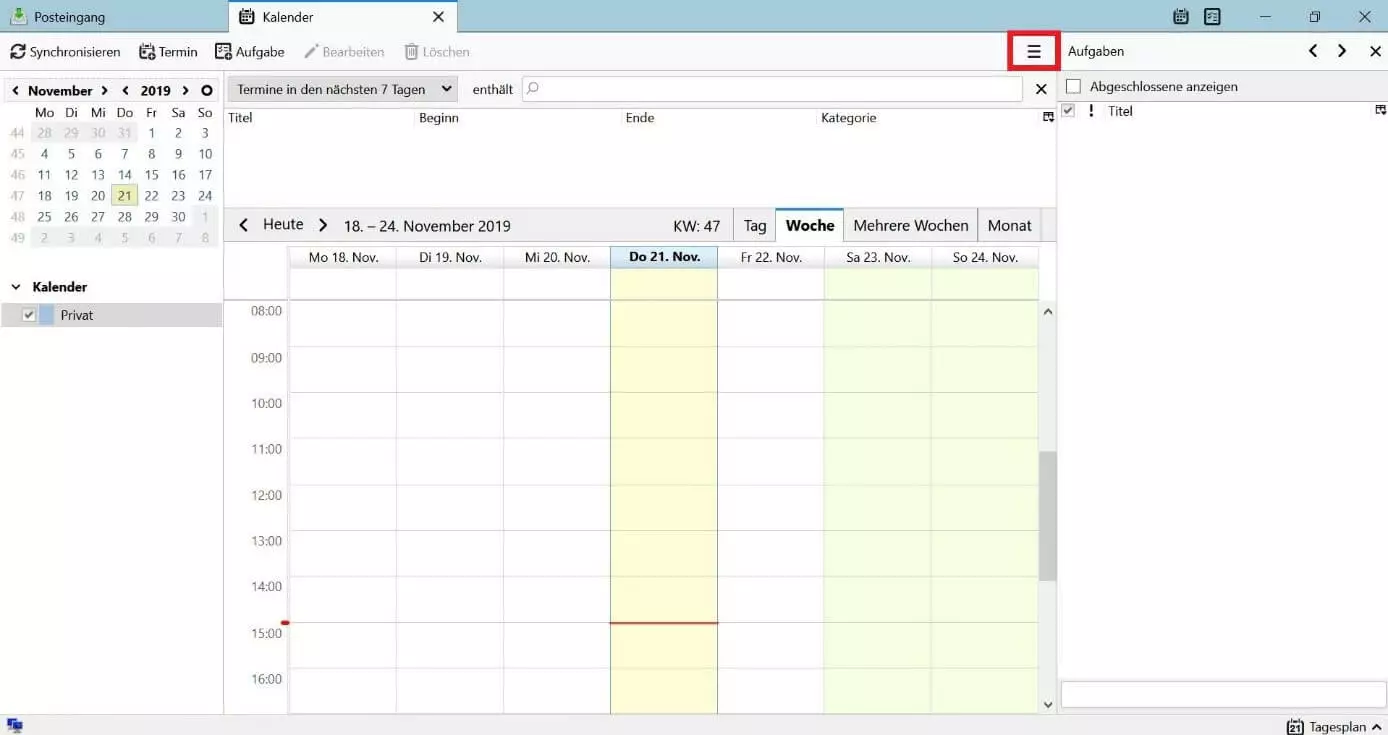Open tasks tab icon in title bar

(1213, 17)
